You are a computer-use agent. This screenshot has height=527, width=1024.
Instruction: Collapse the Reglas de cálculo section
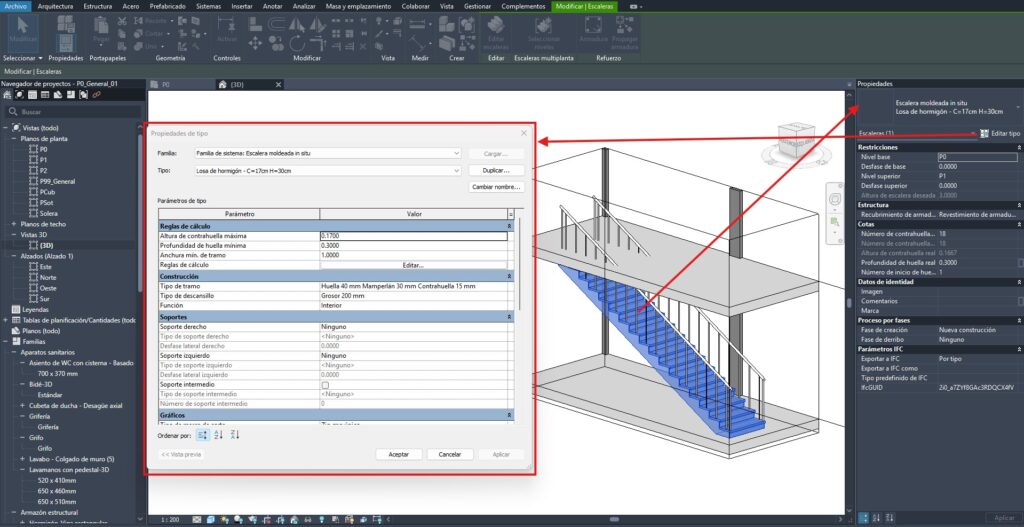(x=510, y=226)
